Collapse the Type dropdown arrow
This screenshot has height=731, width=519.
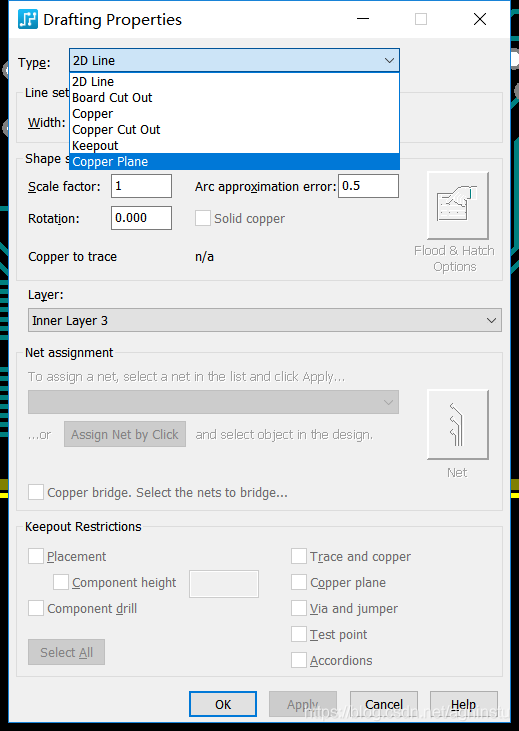click(389, 61)
